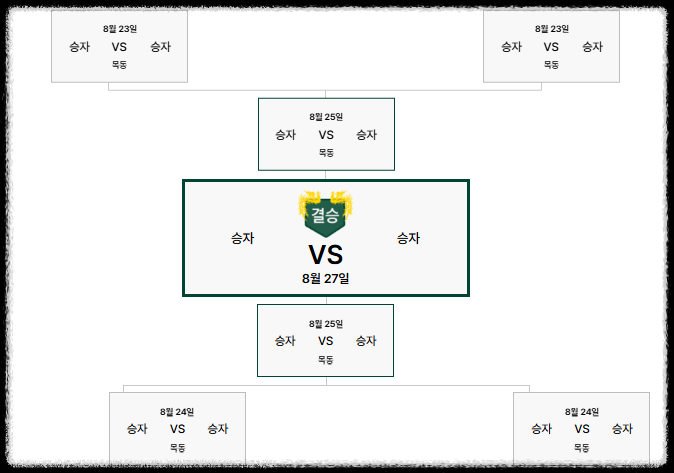This screenshot has width=674, height=473.
Task: Select the top-left 8월 23일 match card
Action: pos(119,46)
